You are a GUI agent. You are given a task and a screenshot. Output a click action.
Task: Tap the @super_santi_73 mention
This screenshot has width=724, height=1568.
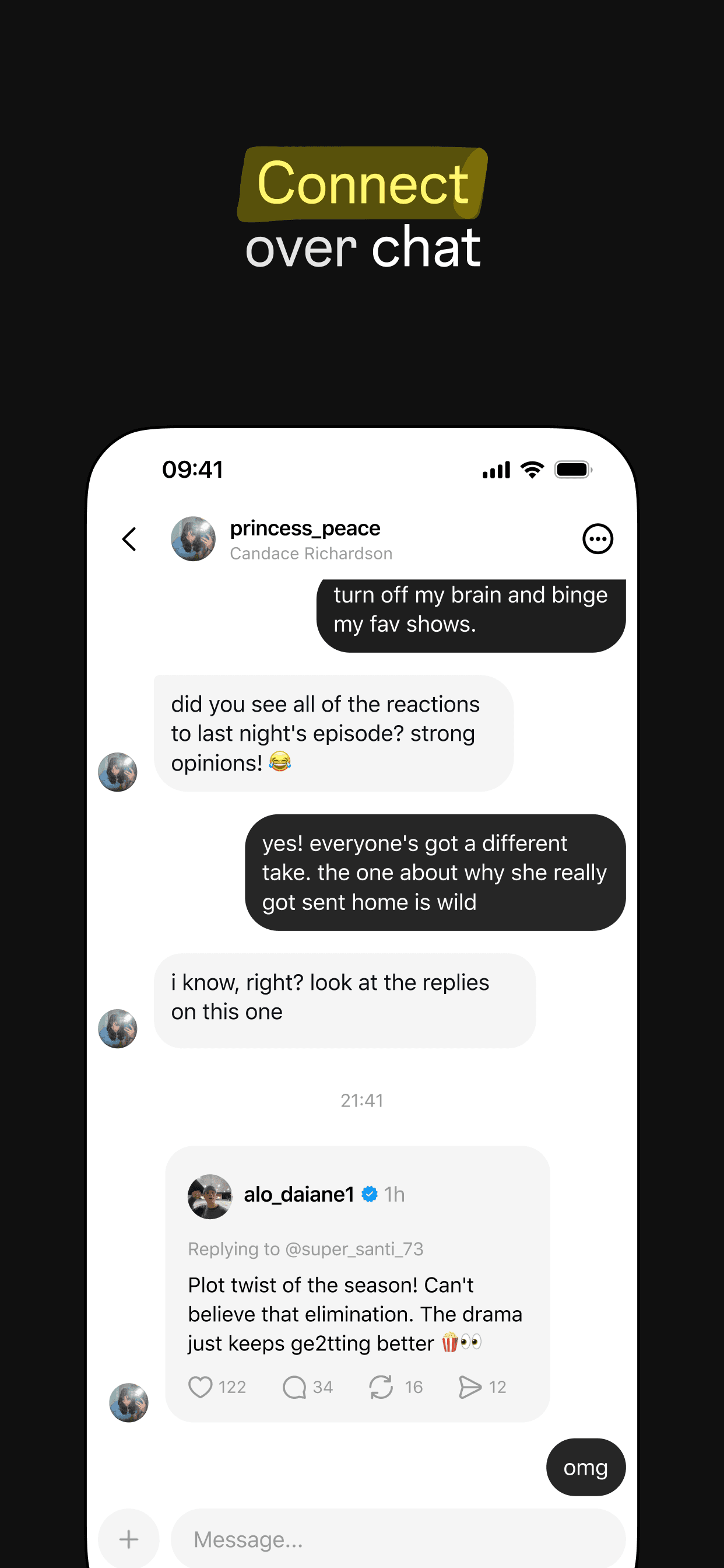coord(353,1249)
